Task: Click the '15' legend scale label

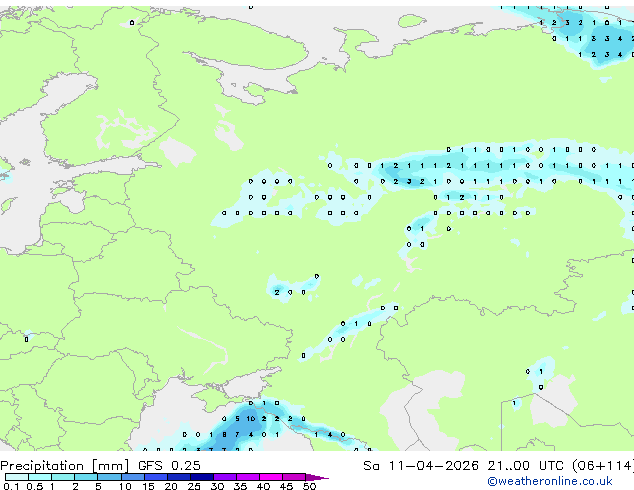Action: [148, 486]
